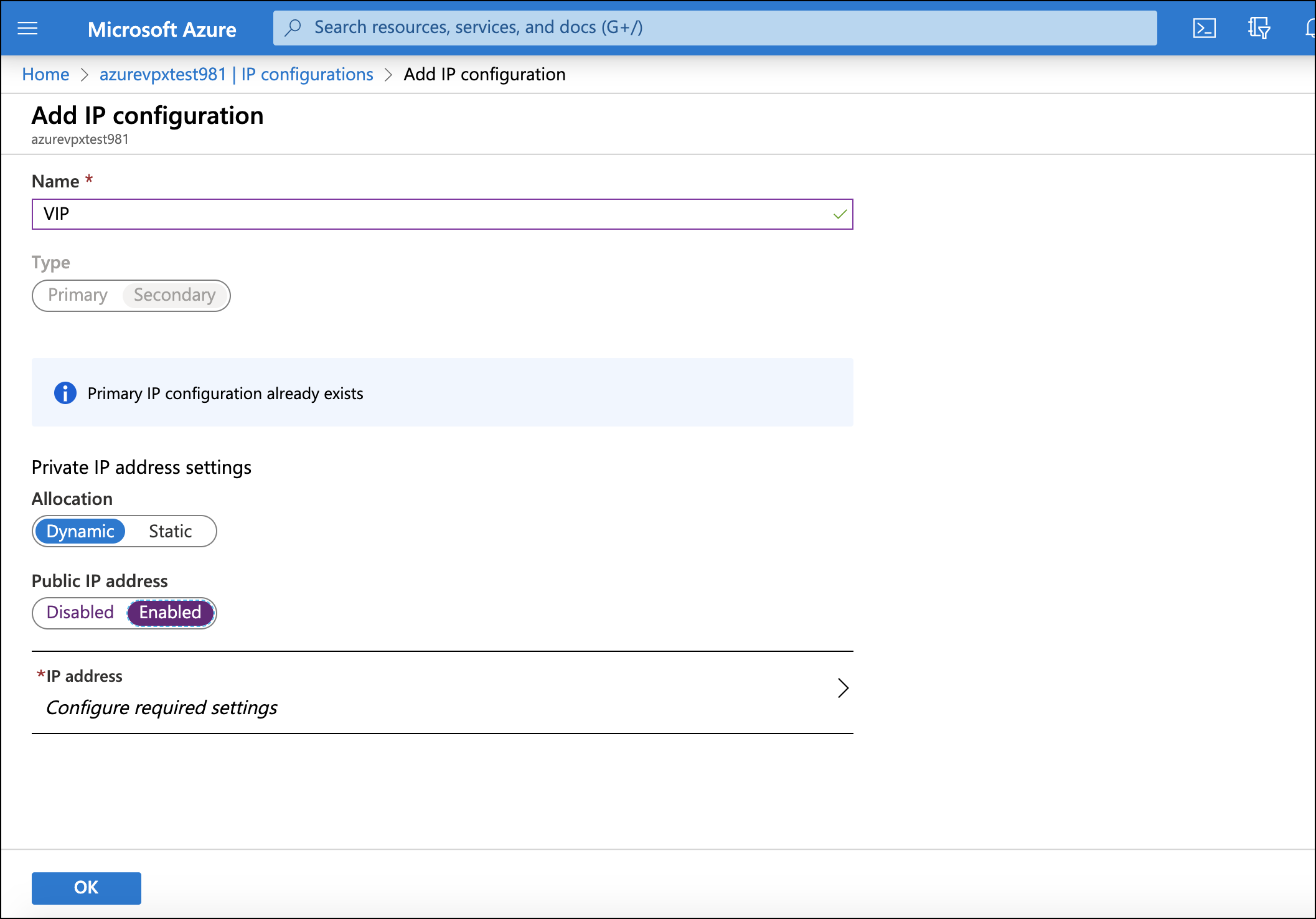Launch Cloud Shell from the top bar
The width and height of the screenshot is (1316, 919).
(x=1204, y=28)
